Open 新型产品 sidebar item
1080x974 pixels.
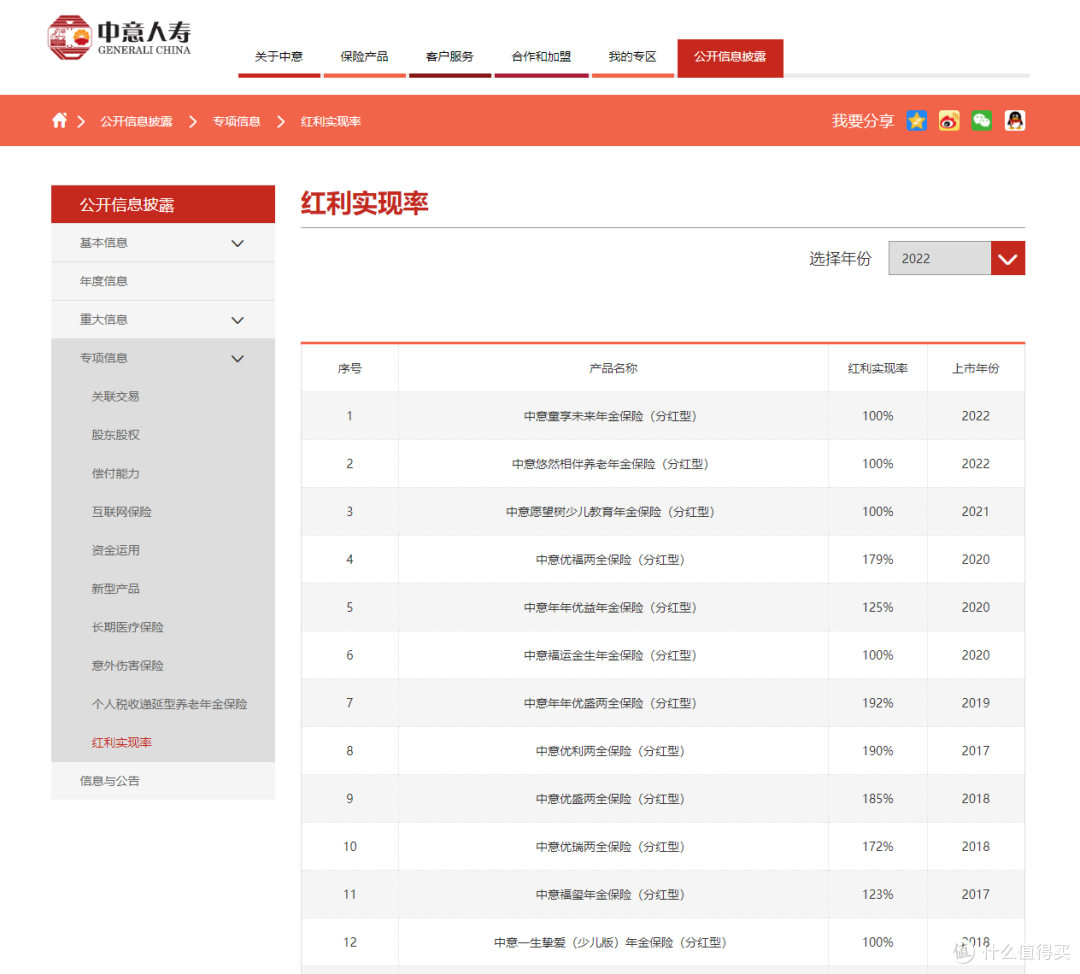point(115,589)
